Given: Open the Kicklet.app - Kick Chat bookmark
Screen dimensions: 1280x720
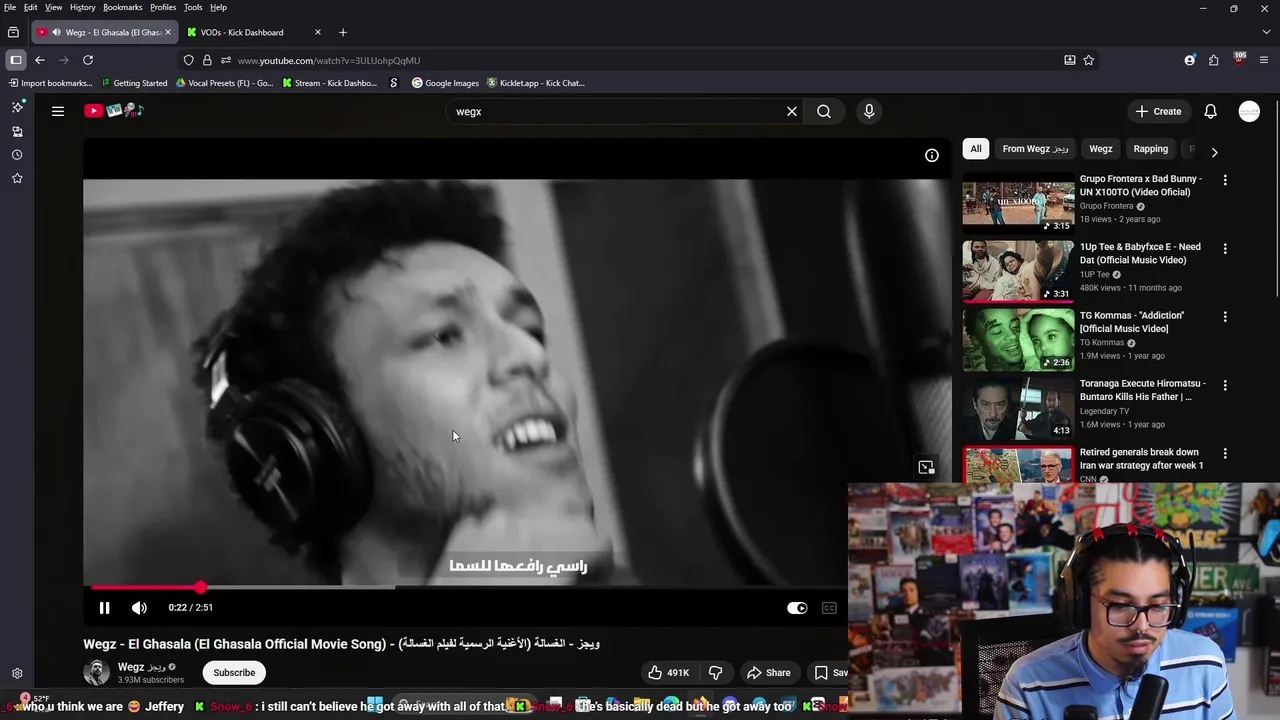Looking at the screenshot, I should coord(535,83).
